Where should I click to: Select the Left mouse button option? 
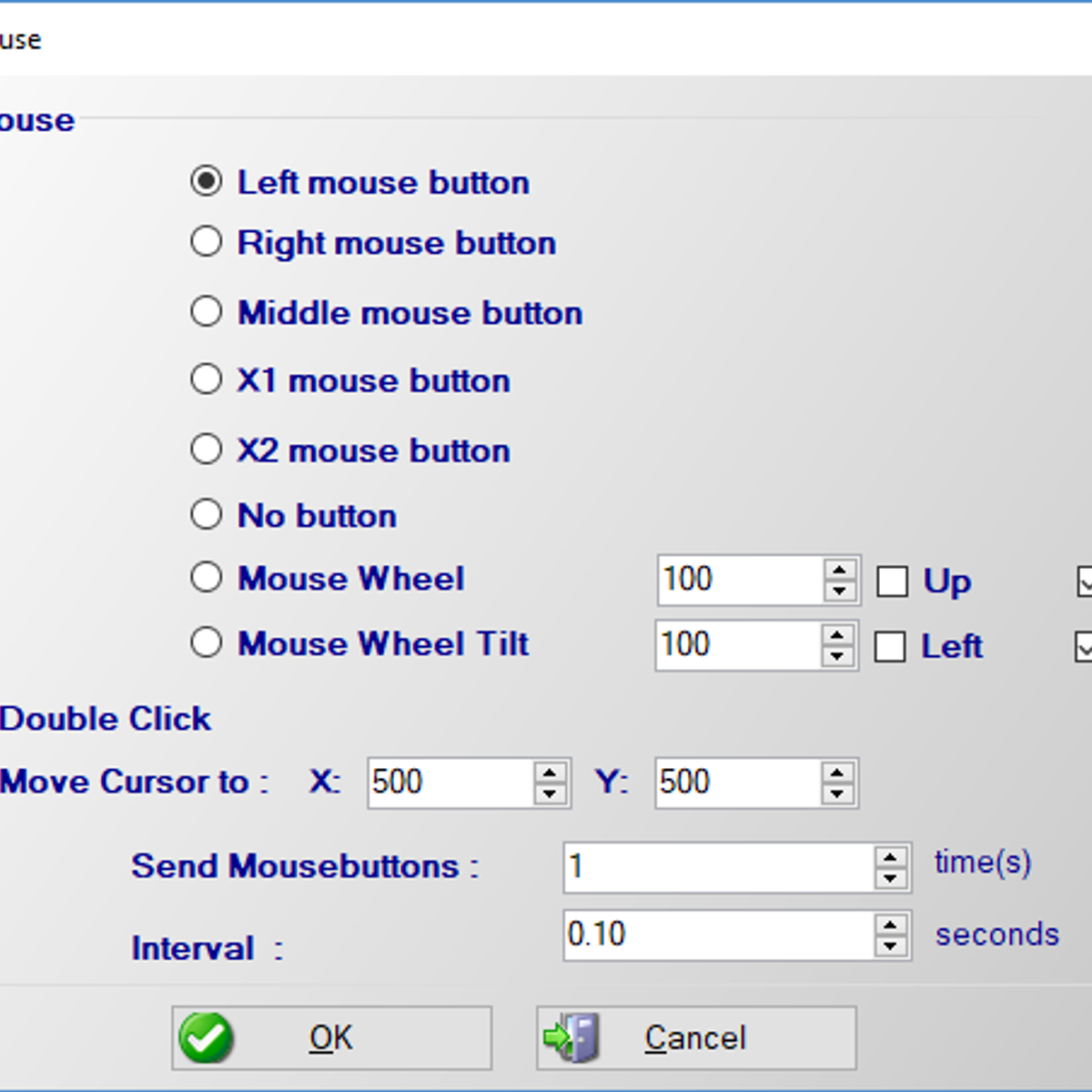click(x=207, y=180)
